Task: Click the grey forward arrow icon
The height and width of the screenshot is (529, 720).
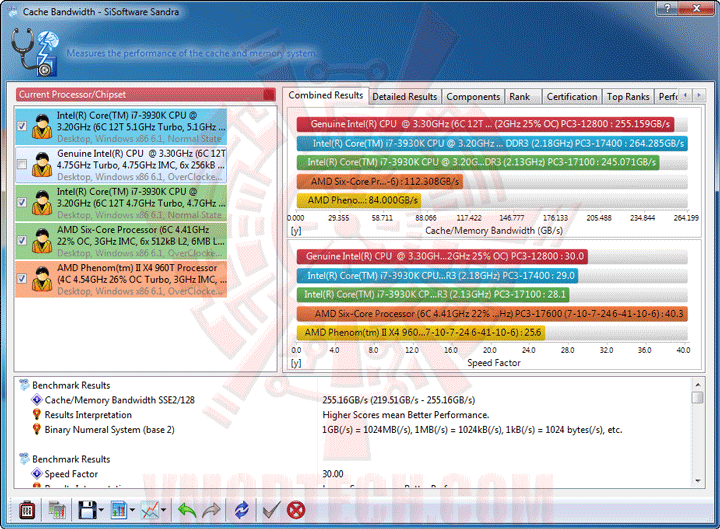Action: coord(211,510)
